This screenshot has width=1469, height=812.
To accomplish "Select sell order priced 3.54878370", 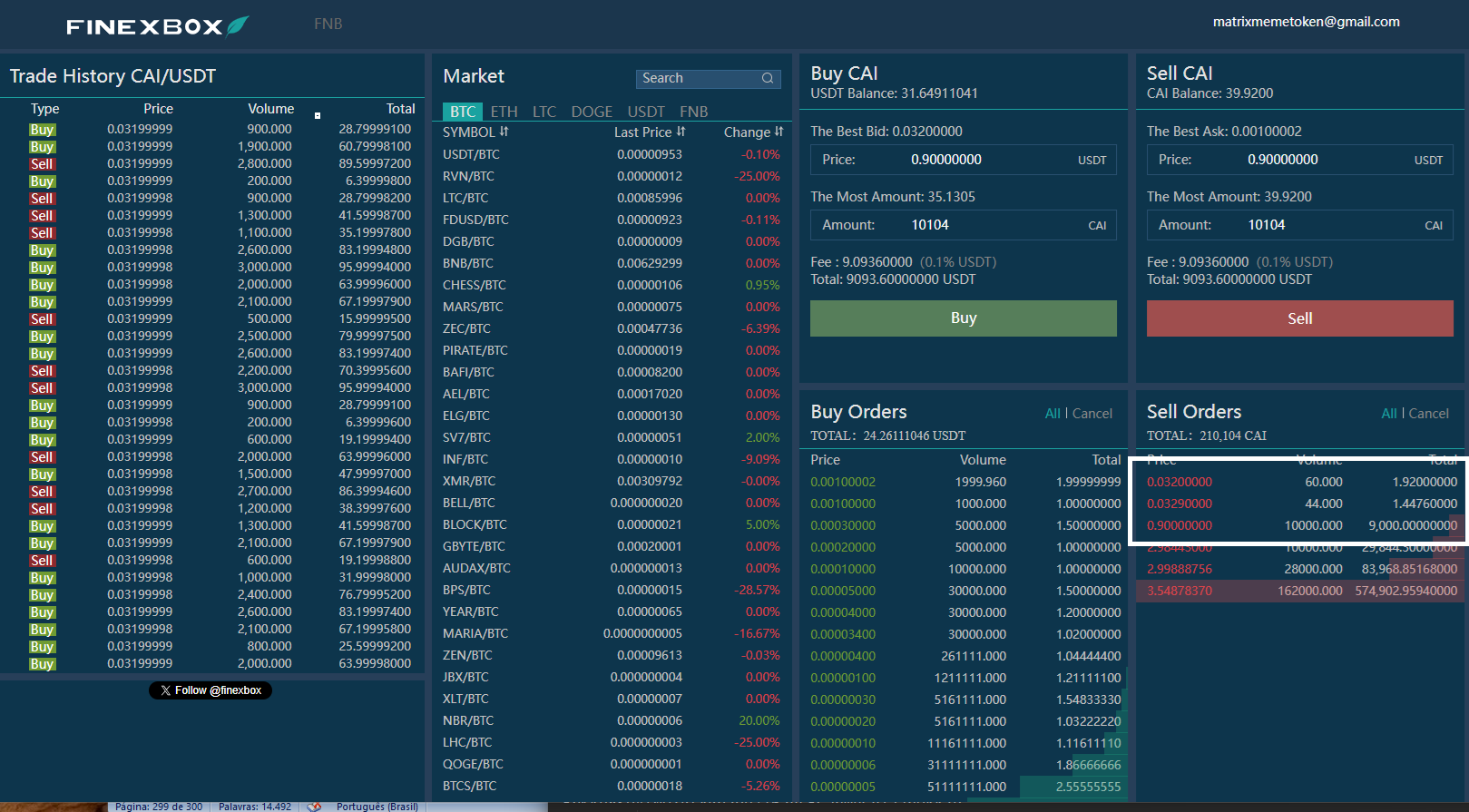I will 1302,591.
